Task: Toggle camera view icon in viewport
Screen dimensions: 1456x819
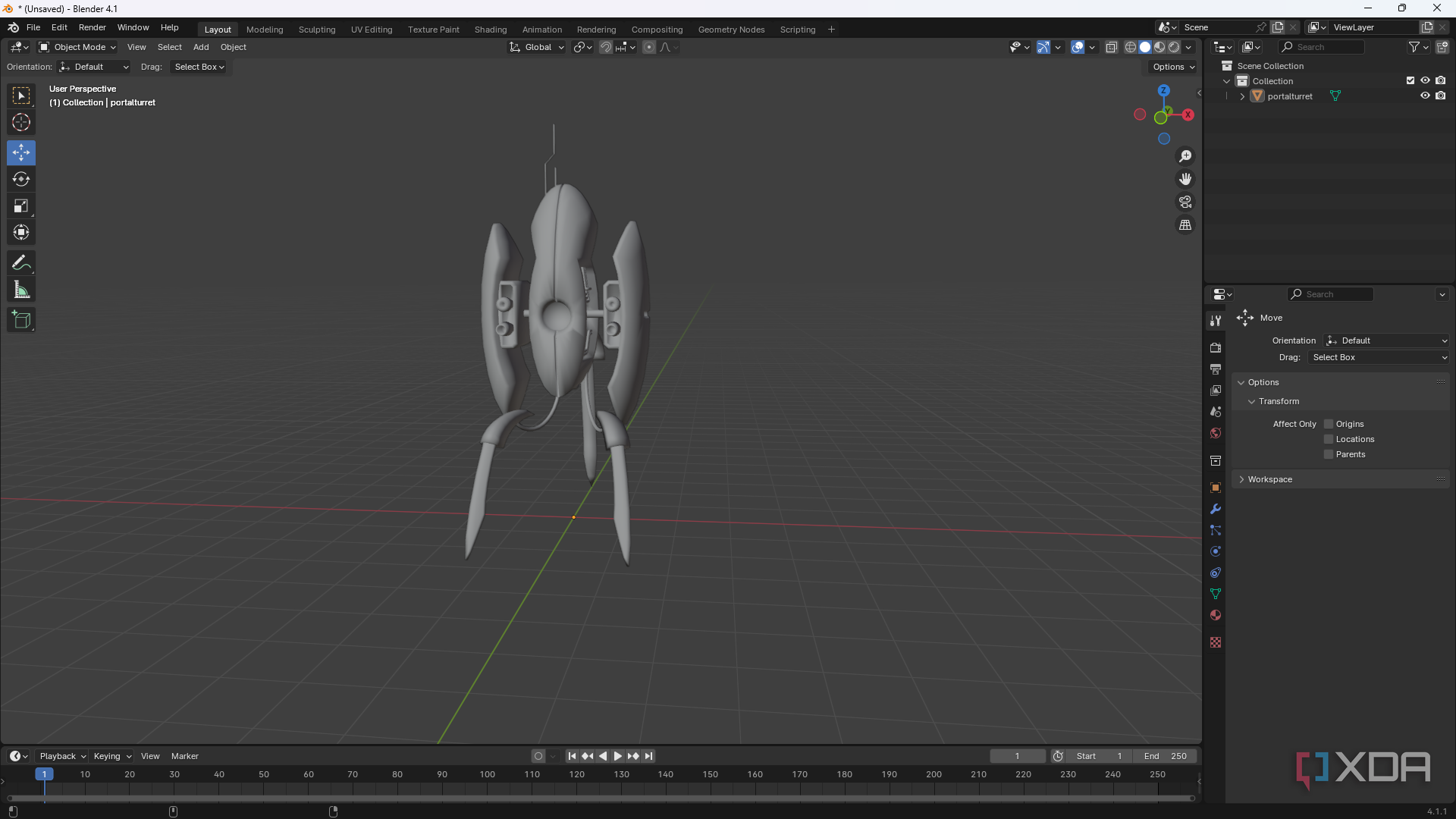Action: pos(1185,202)
